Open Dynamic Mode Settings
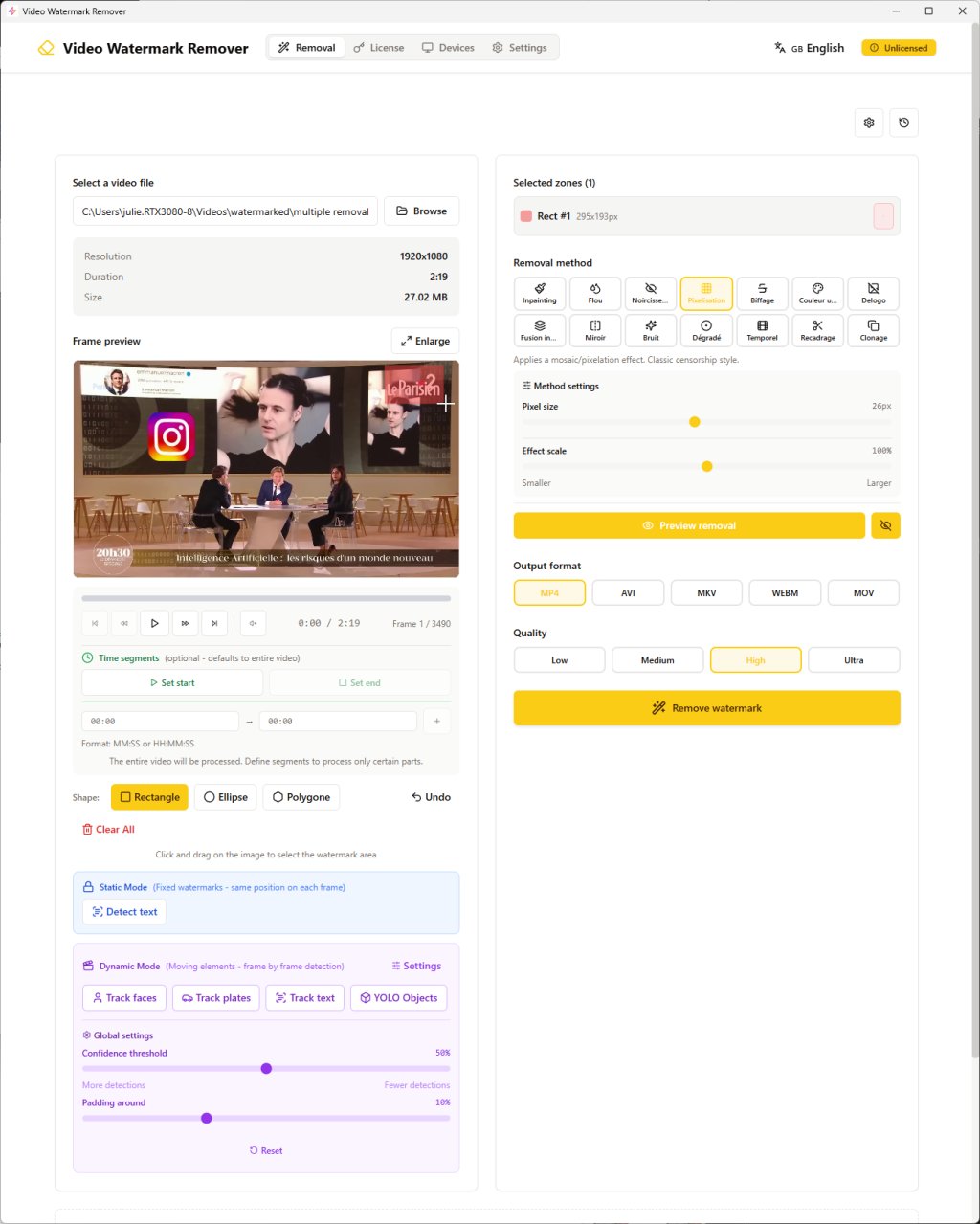 (416, 966)
